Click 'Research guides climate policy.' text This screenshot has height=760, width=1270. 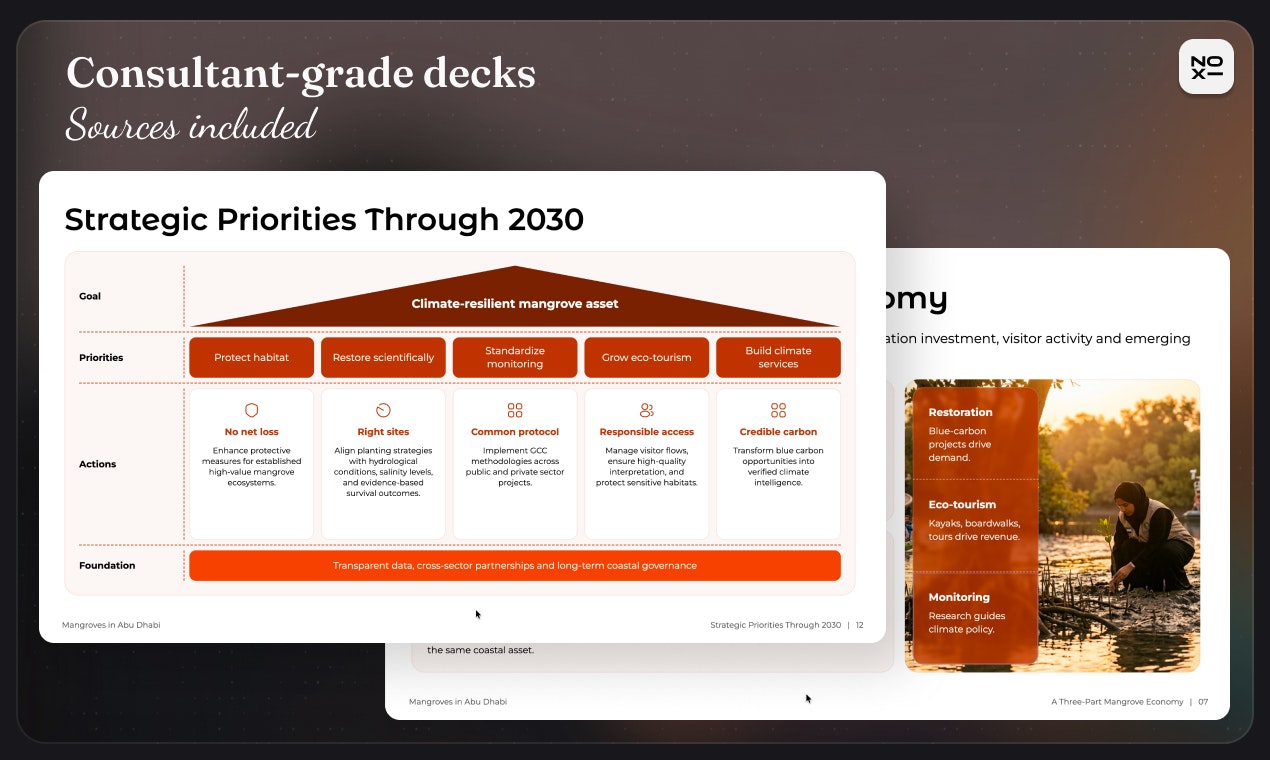[x=967, y=622]
